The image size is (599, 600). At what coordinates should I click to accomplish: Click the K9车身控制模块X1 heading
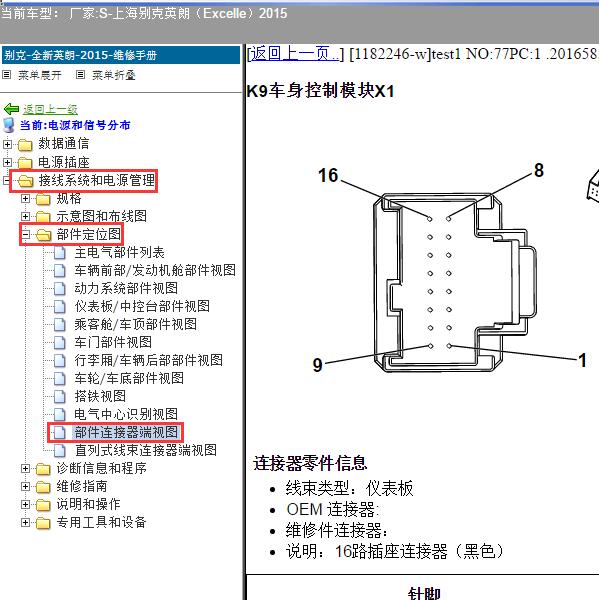click(320, 91)
